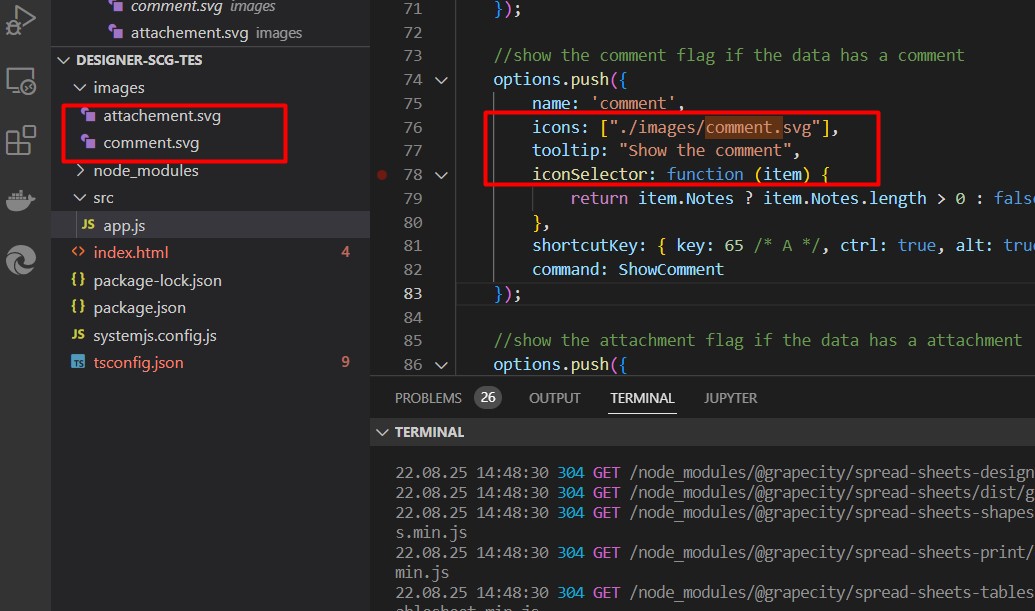Open the Docker panel
Screen dimensions: 1035x611
point(21,200)
